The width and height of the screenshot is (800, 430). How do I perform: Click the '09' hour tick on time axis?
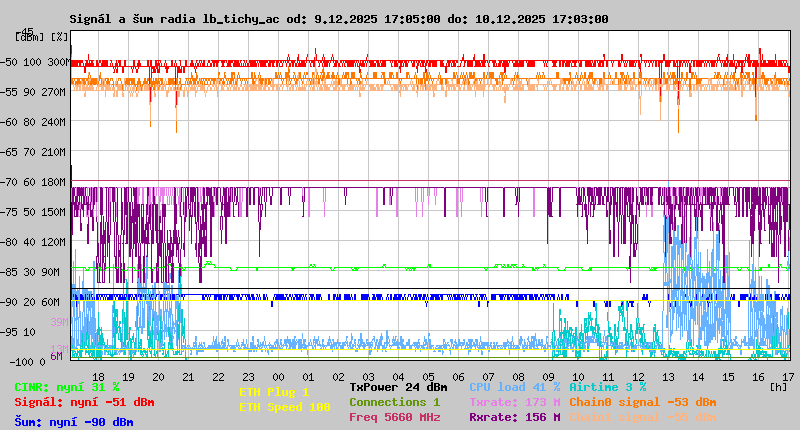(548, 377)
